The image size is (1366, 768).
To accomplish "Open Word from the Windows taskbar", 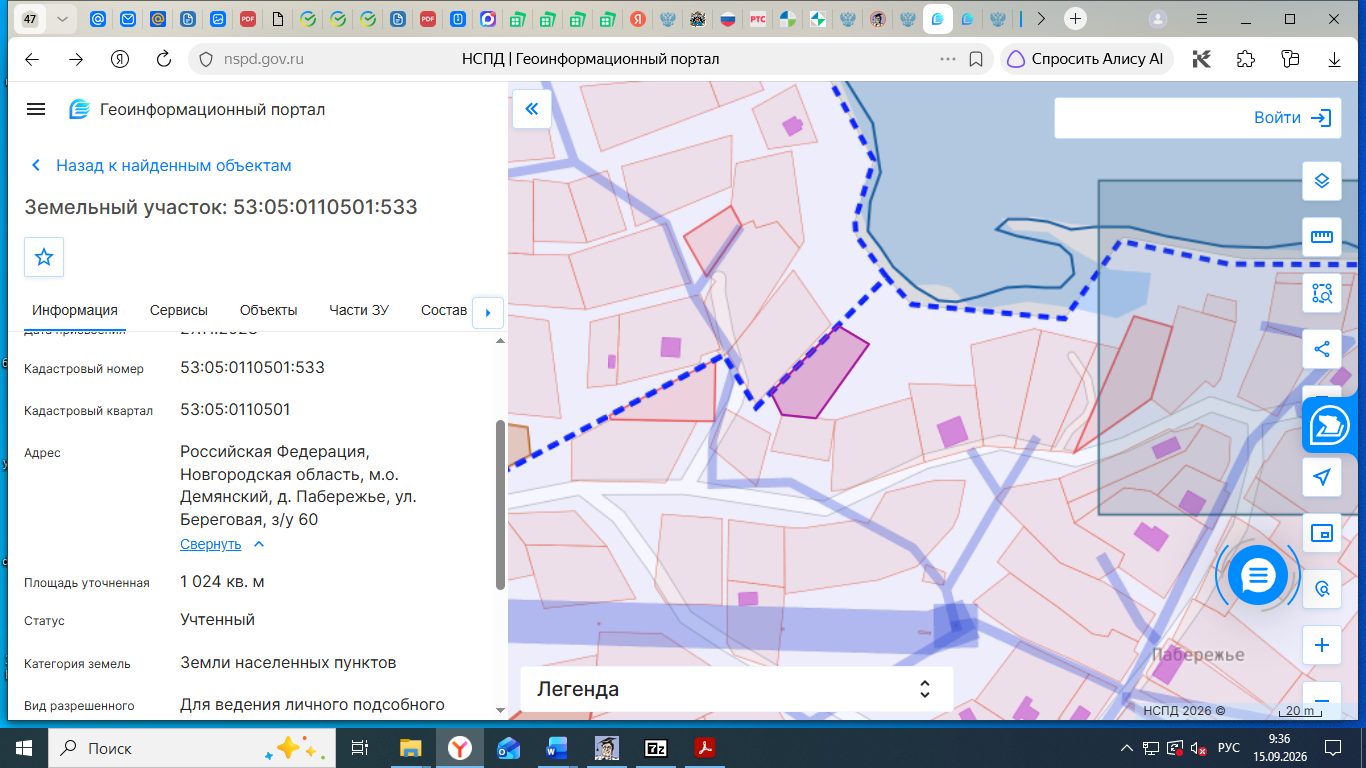I will coord(557,748).
